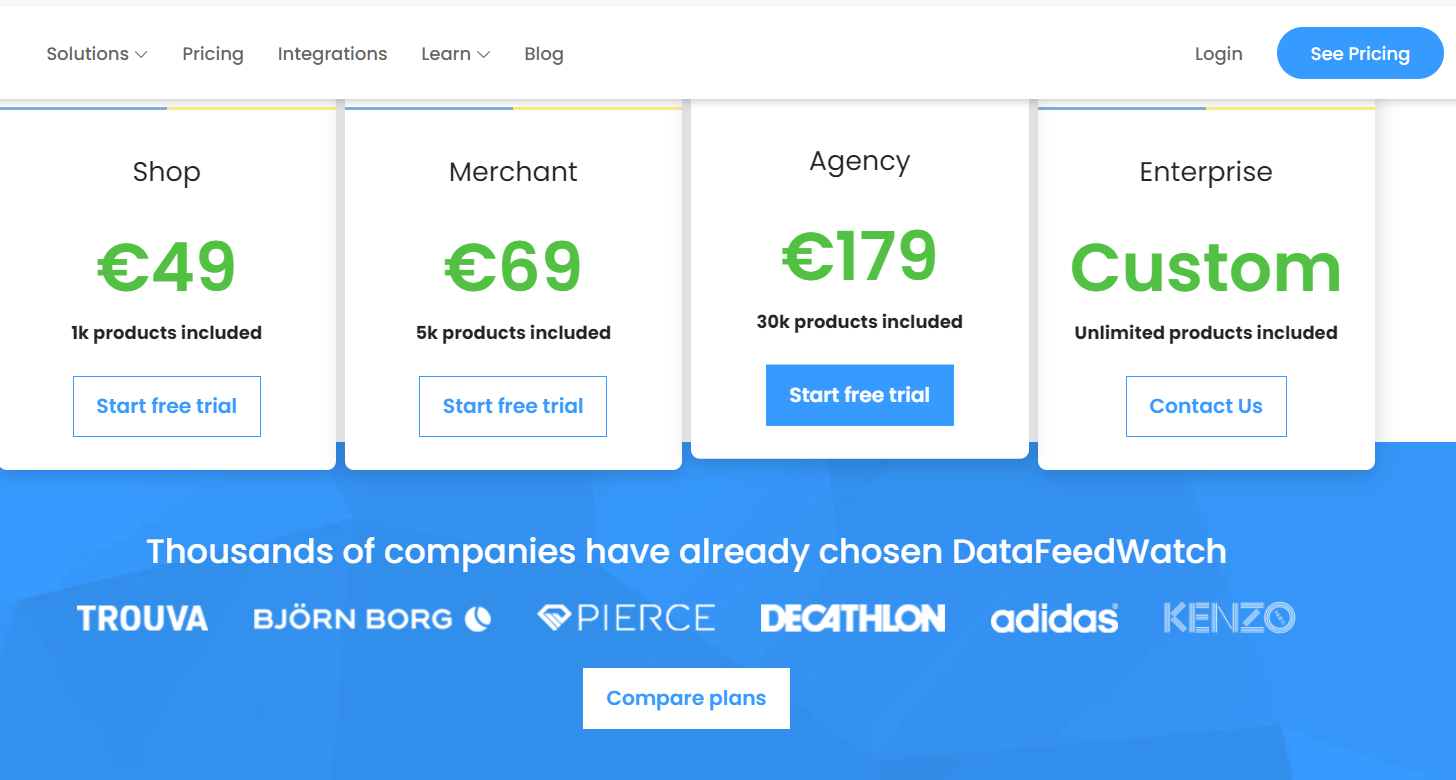Screen dimensions: 1456x780
Task: Click the Login link
Action: 1218,54
